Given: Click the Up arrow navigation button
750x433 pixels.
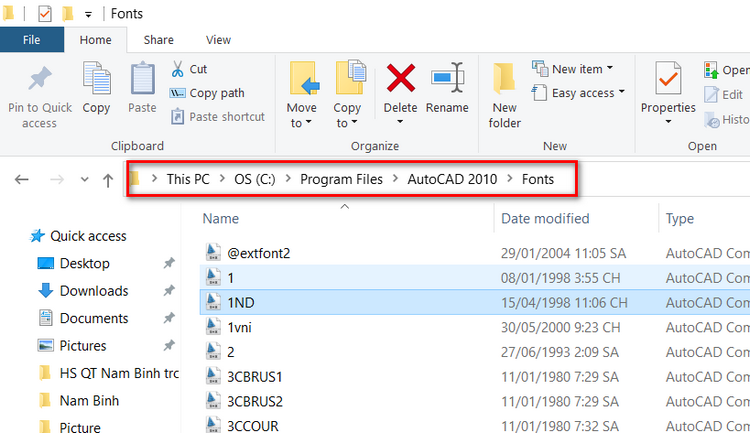Looking at the screenshot, I should pos(108,180).
